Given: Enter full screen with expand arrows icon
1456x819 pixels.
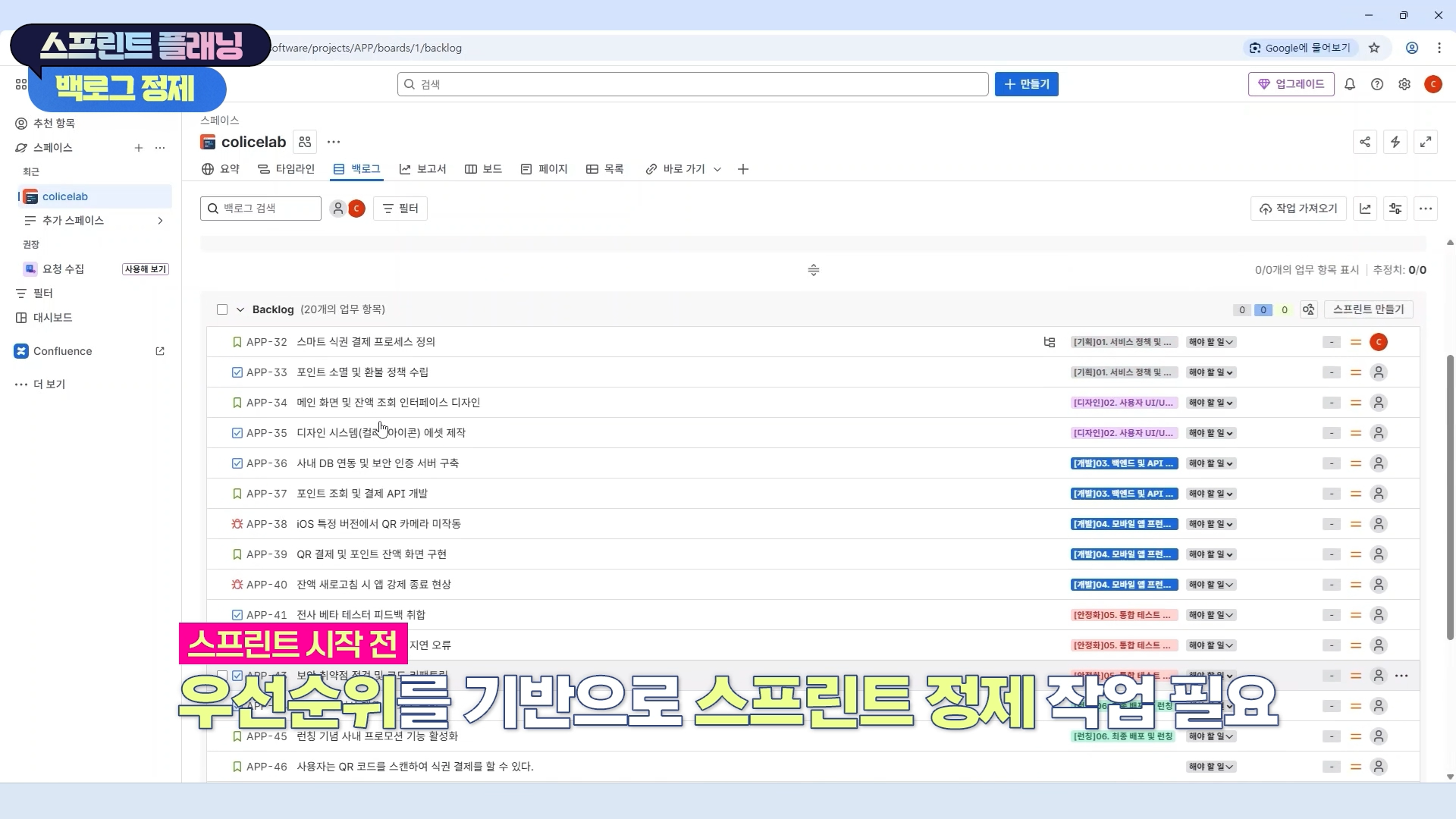Looking at the screenshot, I should 1426,142.
